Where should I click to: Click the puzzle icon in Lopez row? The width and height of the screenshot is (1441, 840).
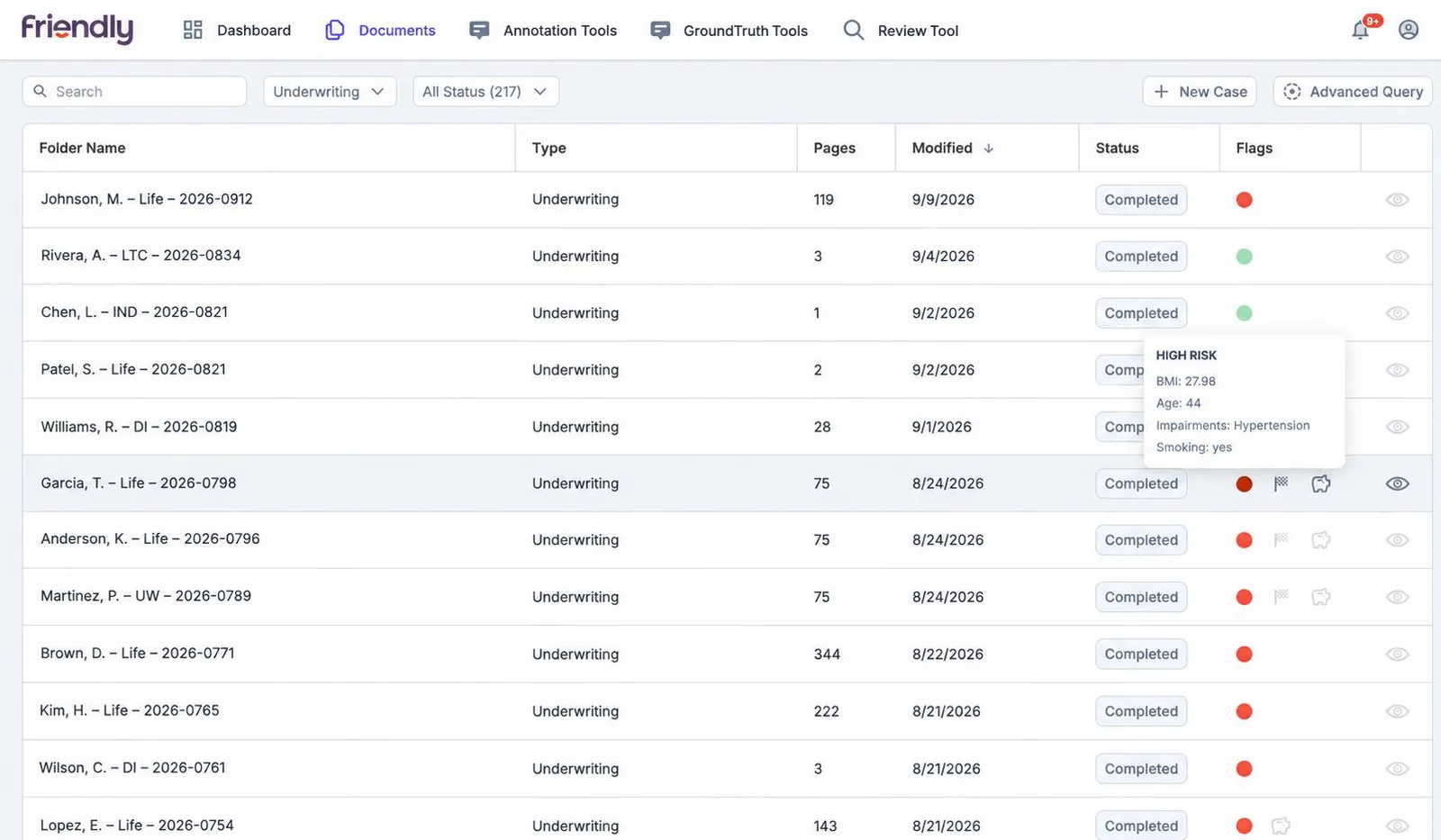[1281, 826]
